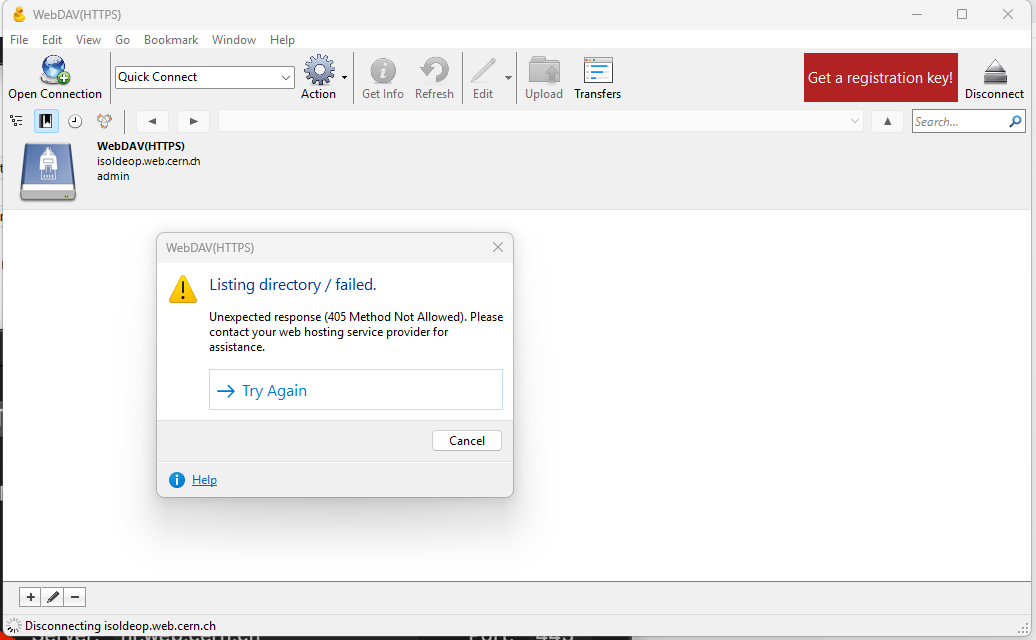Open the Action menu dropdown arrow

tap(345, 77)
